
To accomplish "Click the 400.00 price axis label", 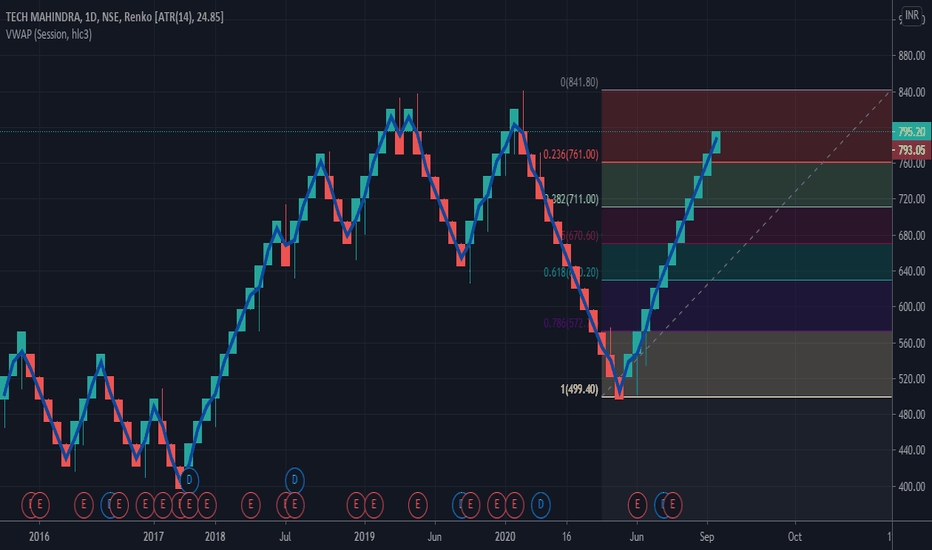I will point(912,486).
